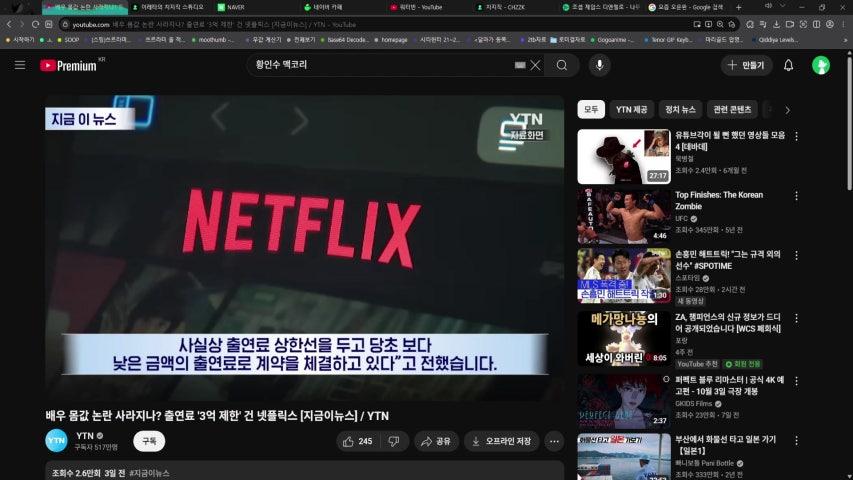Screen dimensions: 853x480
Task: Open options menu for 부산에서 화물선 video
Action: pos(796,440)
